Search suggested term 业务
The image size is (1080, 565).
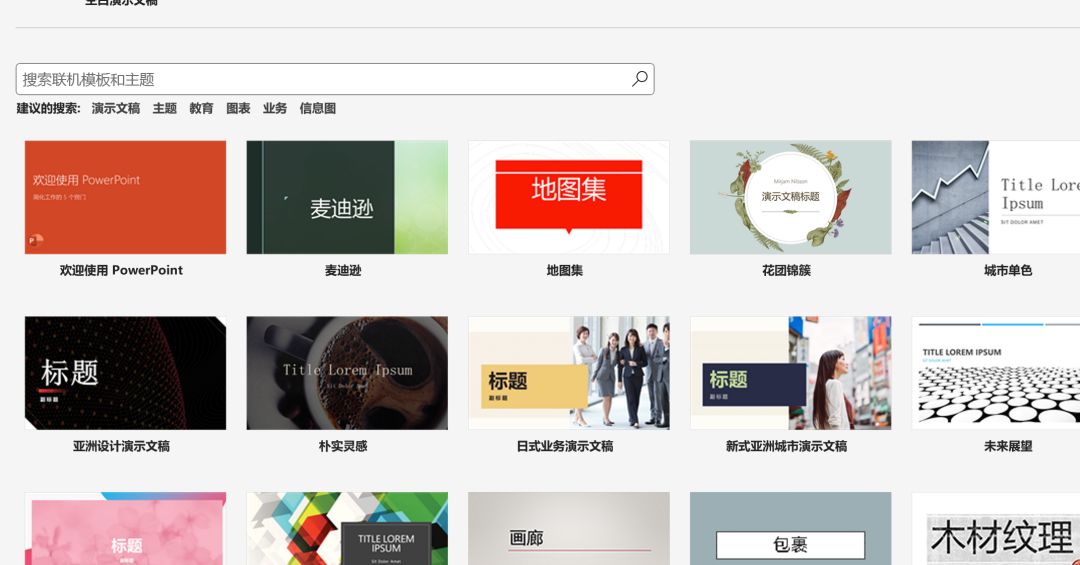275,108
